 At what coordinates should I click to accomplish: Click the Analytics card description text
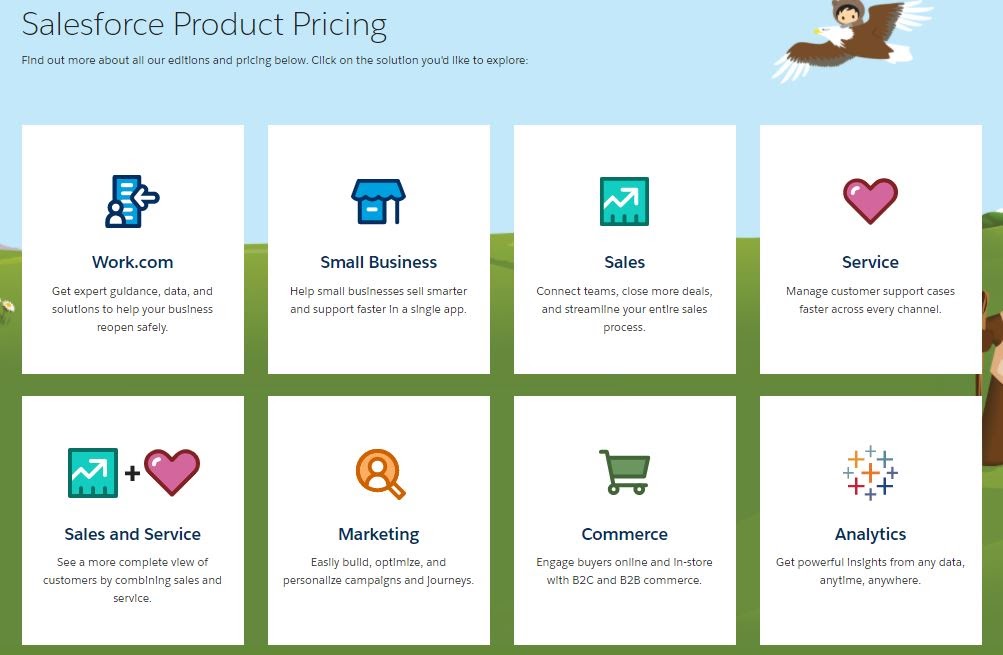870,571
